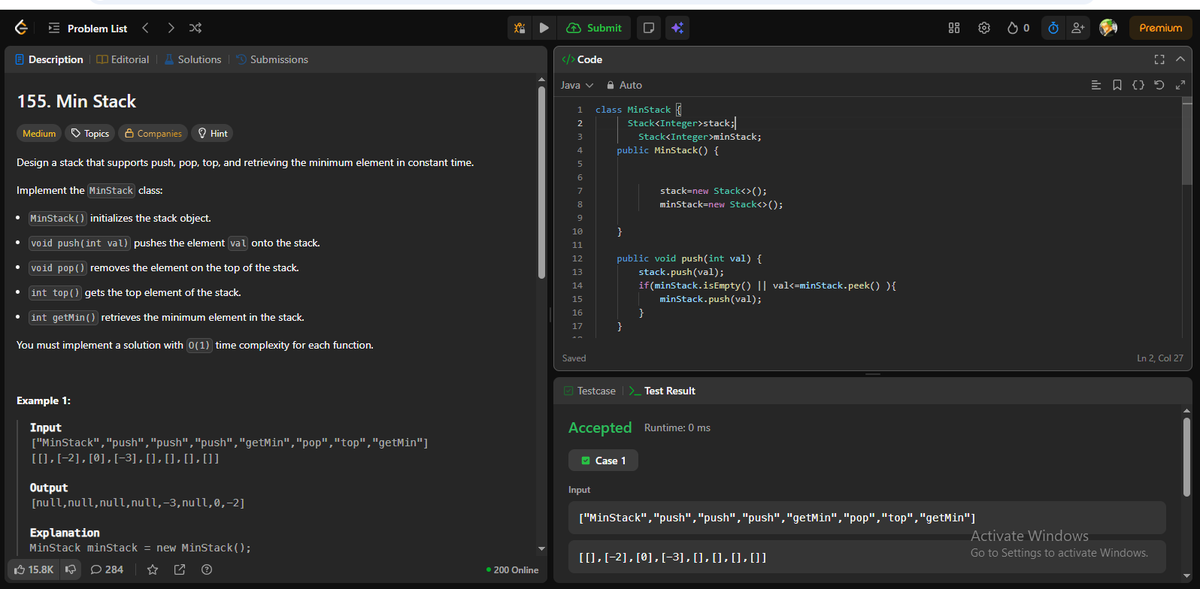Click the Saved status label
Image resolution: width=1200 pixels, height=589 pixels.
point(575,358)
